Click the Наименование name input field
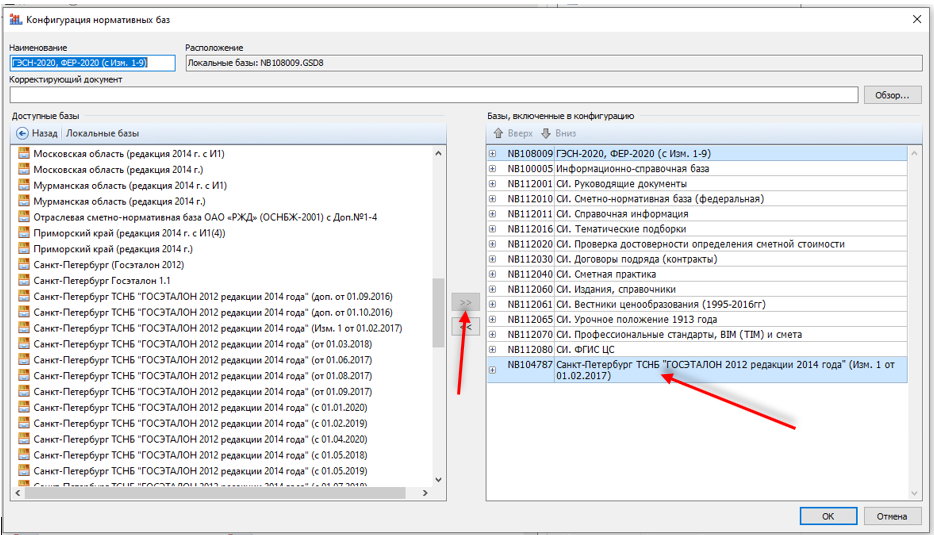Screen dimensions: 934x535 (x=92, y=63)
